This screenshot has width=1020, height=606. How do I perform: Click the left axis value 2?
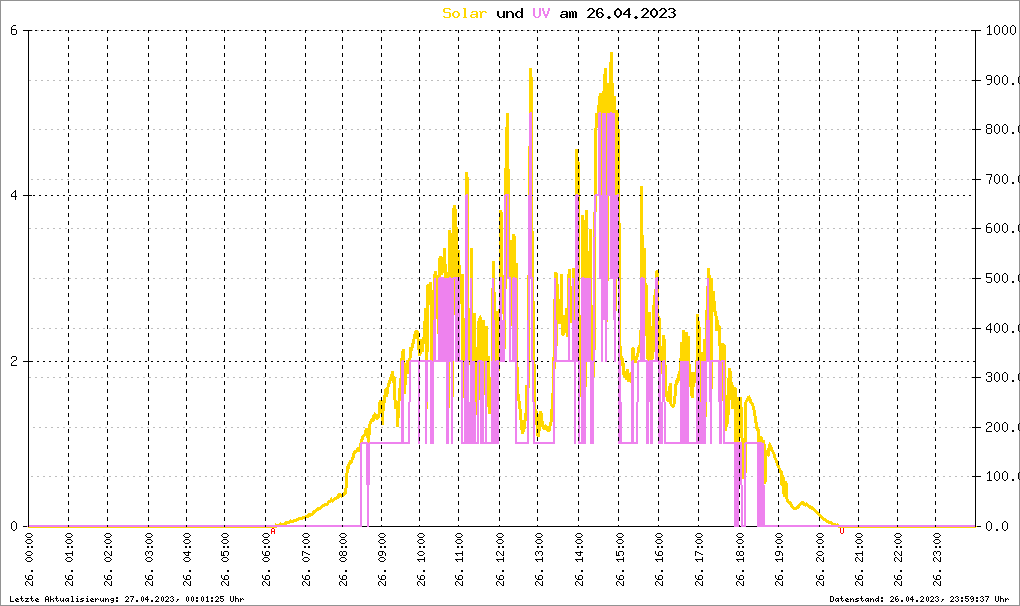(14, 361)
